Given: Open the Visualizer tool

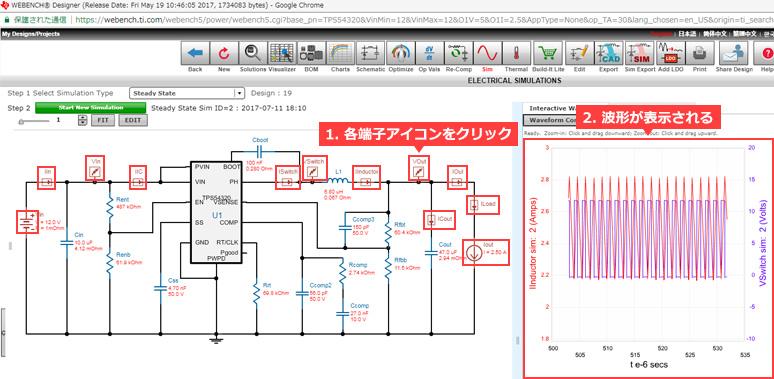Looking at the screenshot, I should pos(282,53).
